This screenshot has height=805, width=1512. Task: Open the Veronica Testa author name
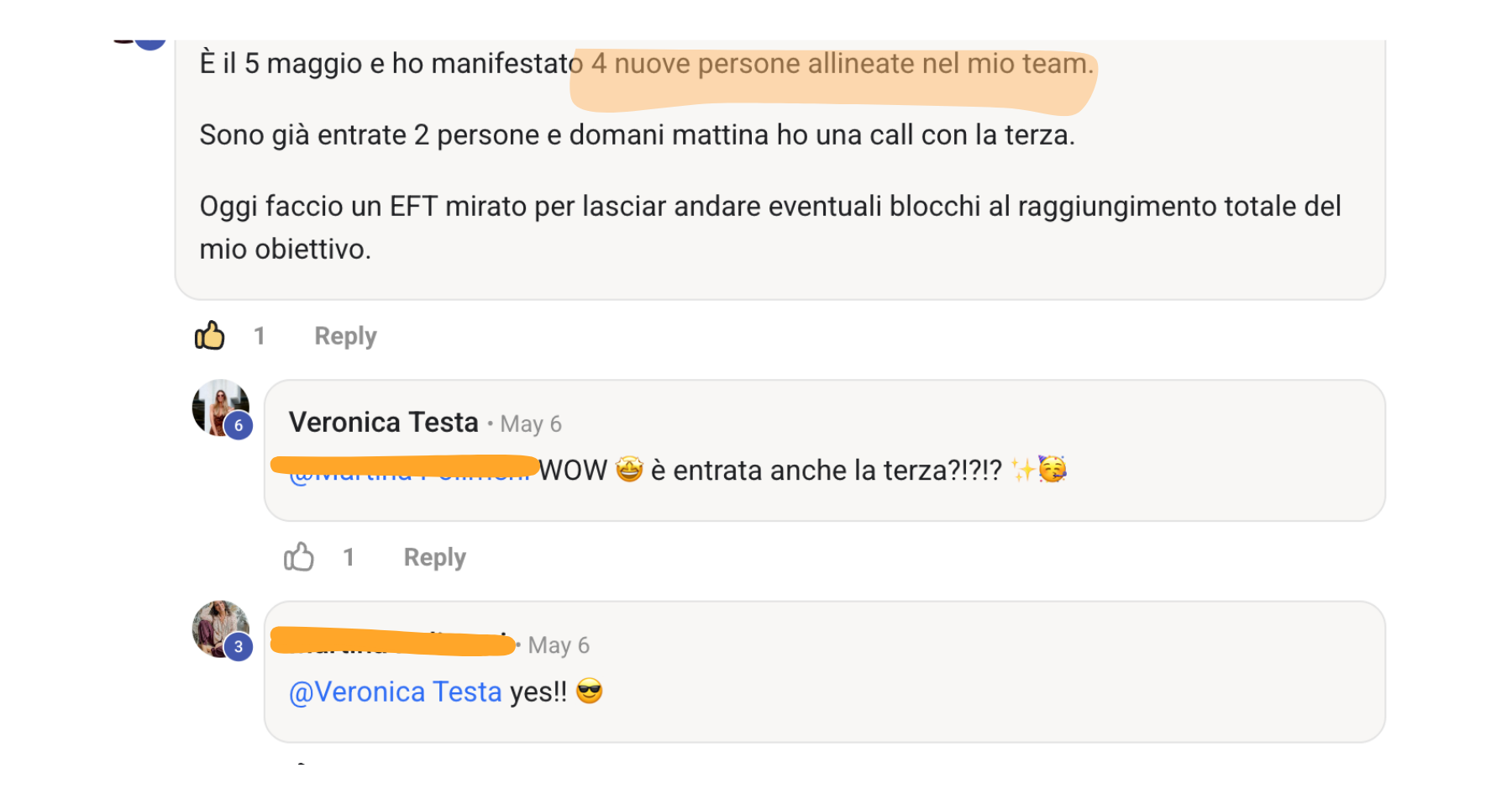(383, 422)
